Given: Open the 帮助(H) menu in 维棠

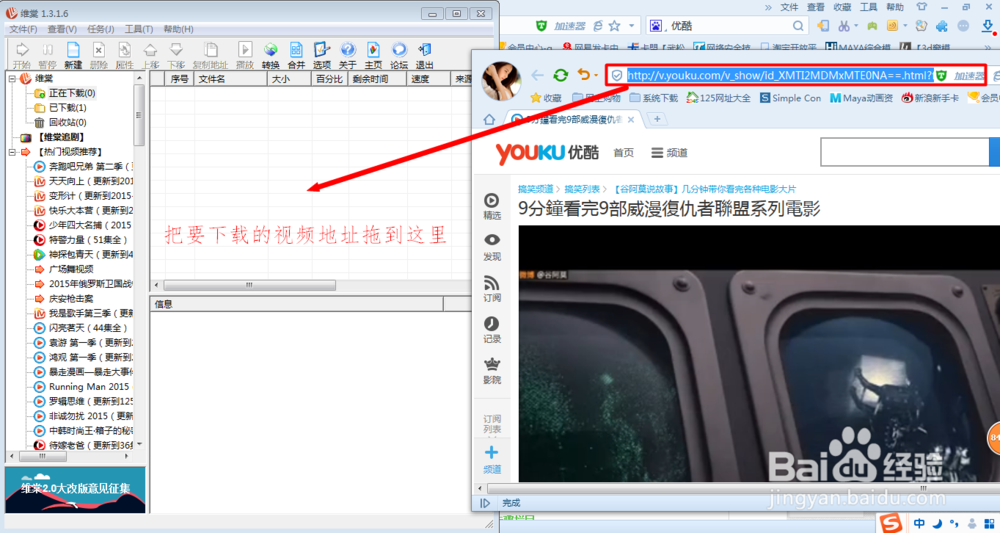Looking at the screenshot, I should coord(179,29).
